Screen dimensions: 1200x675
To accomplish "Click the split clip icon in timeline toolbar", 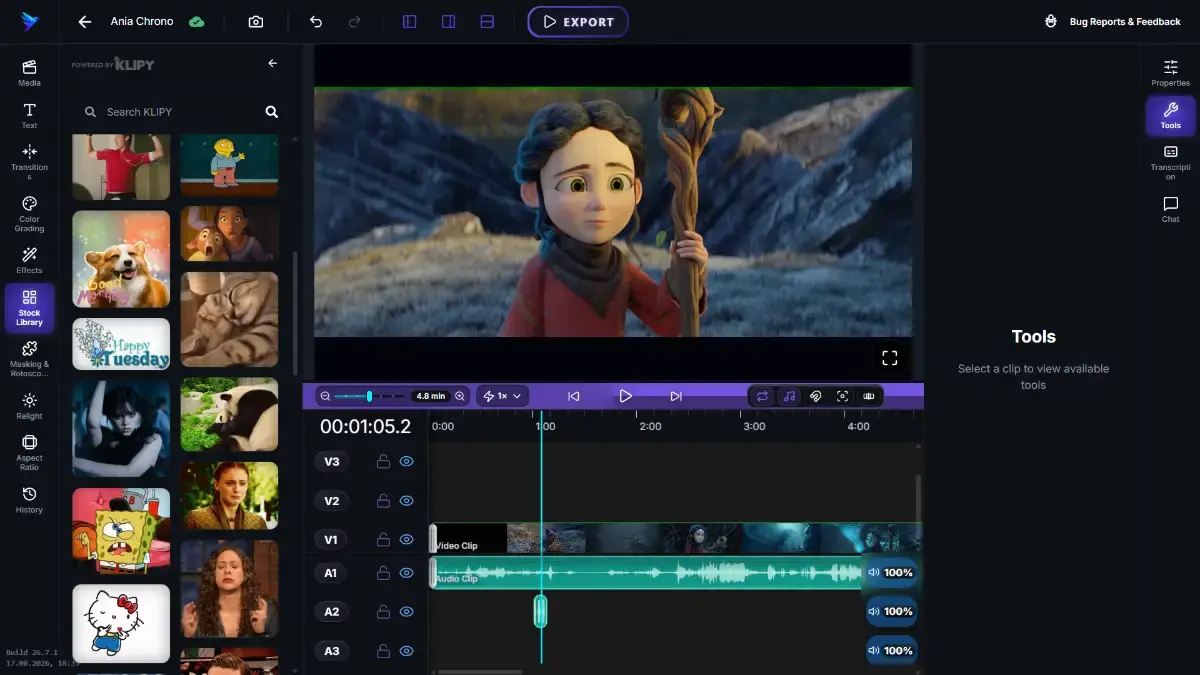I will point(868,396).
